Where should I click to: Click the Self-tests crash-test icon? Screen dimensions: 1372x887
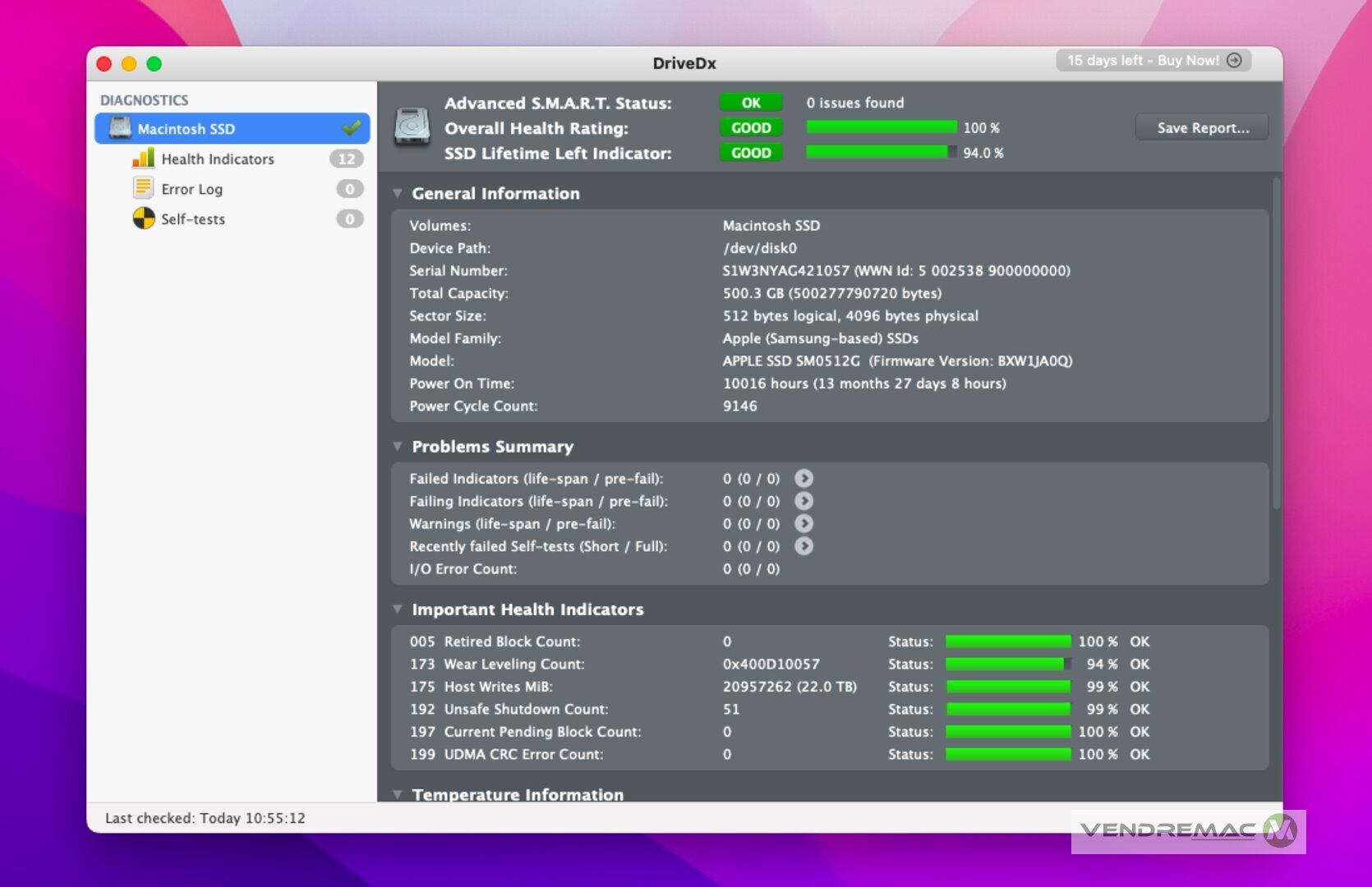(x=143, y=218)
